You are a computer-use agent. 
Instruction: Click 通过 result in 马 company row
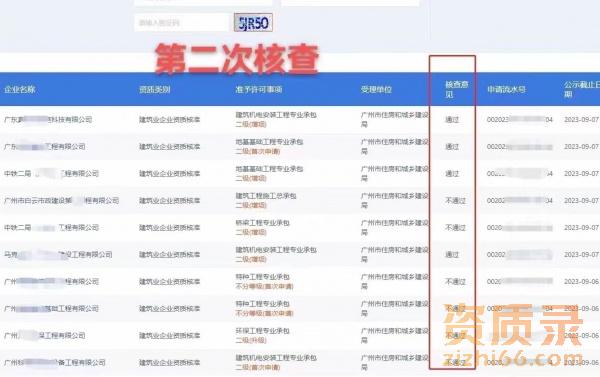tap(452, 255)
